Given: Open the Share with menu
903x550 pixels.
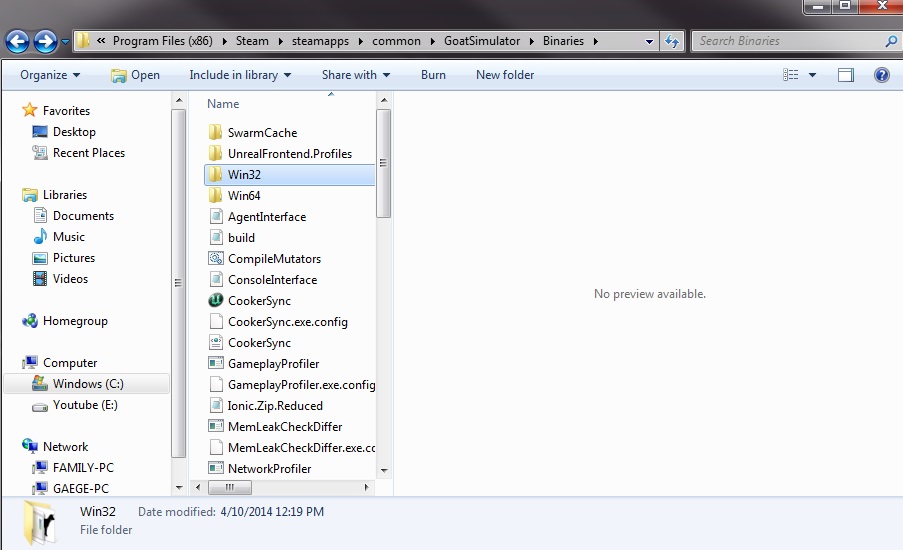Looking at the screenshot, I should pos(356,75).
